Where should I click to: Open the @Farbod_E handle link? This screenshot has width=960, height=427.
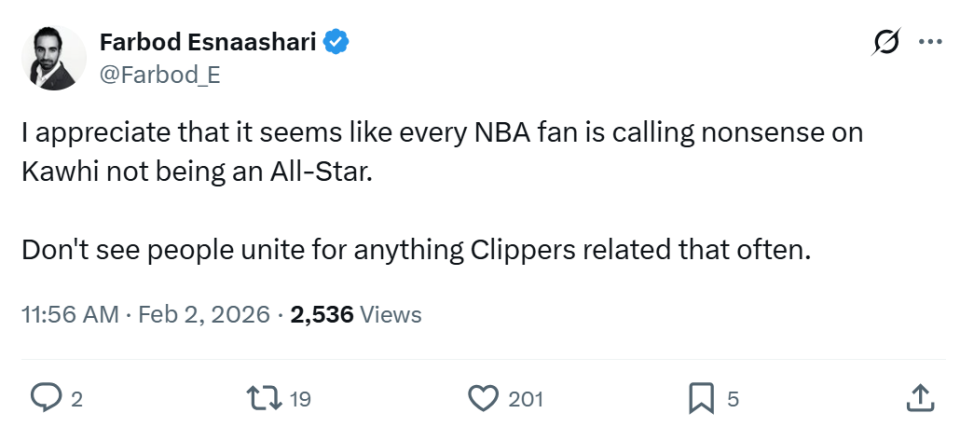tap(160, 73)
